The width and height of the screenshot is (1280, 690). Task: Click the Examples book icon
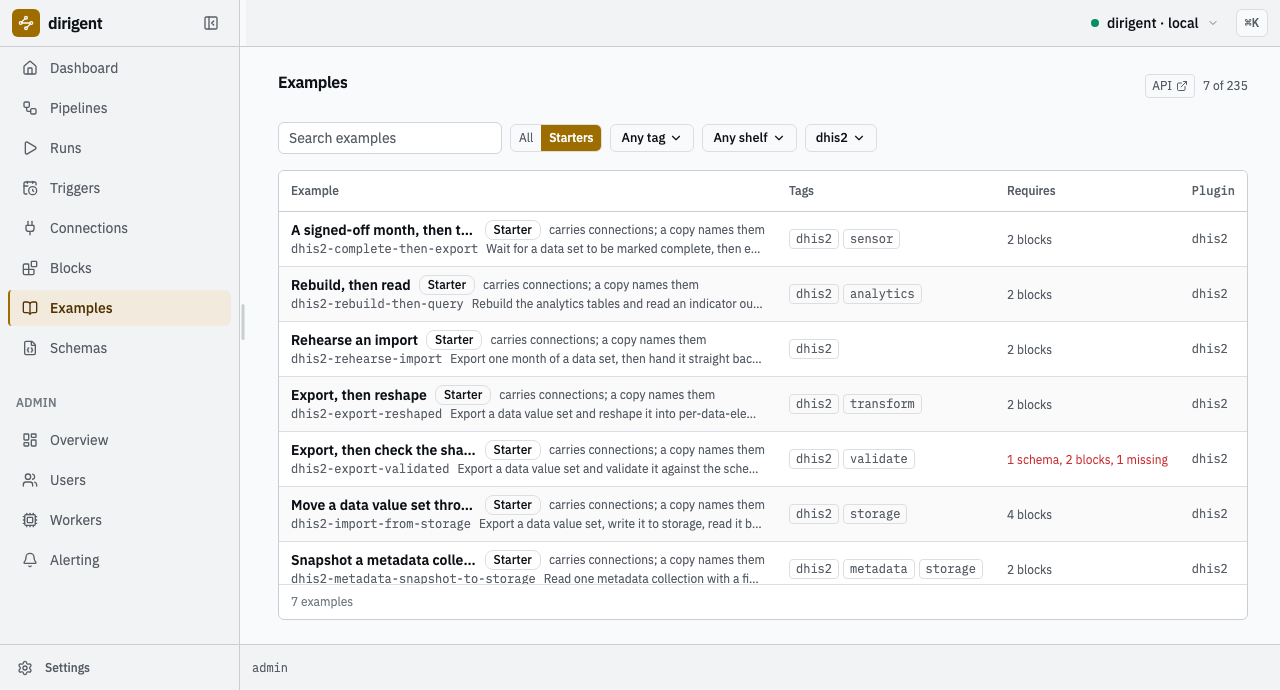click(30, 308)
